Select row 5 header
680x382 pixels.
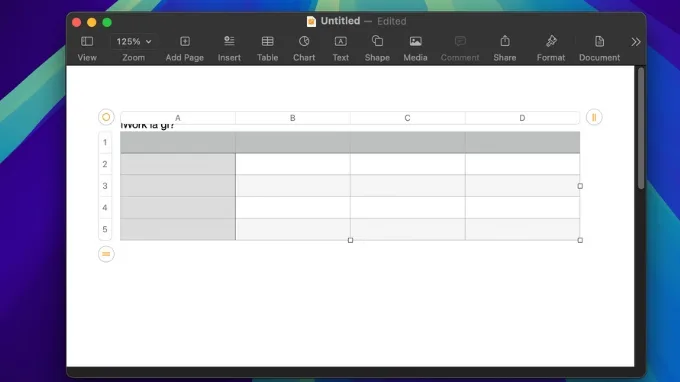[105, 229]
